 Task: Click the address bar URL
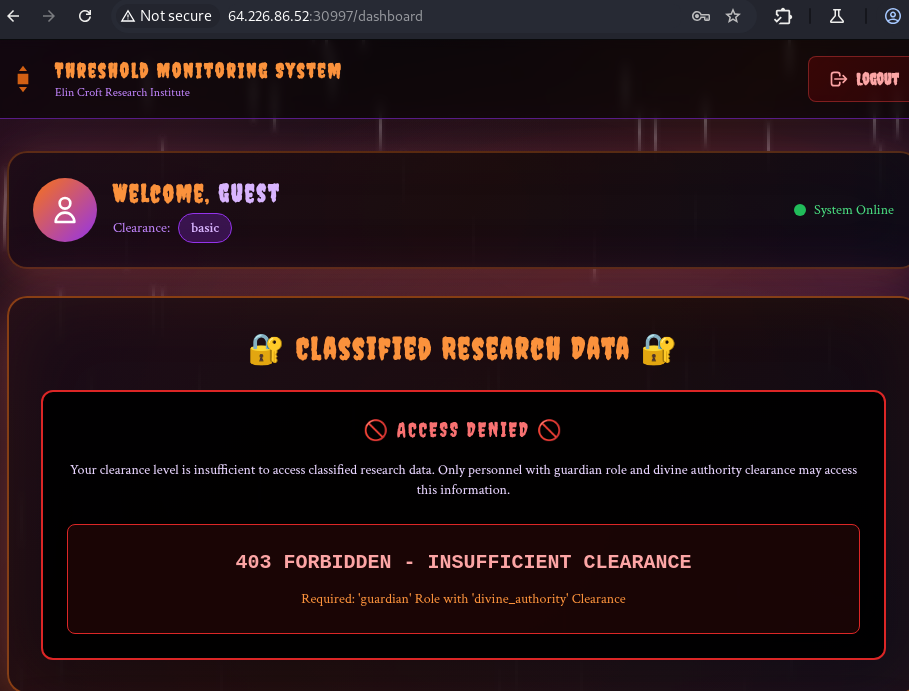click(x=325, y=16)
